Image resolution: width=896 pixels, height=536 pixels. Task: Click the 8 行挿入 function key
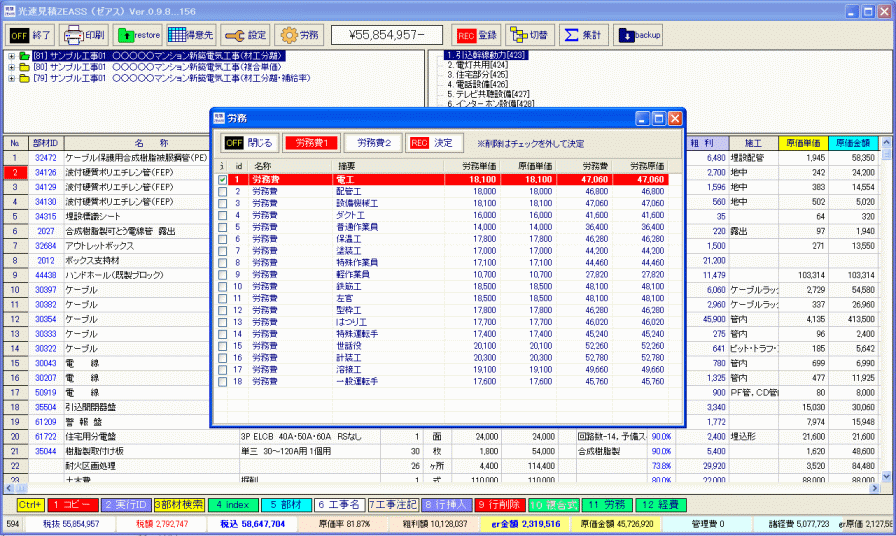pos(447,505)
